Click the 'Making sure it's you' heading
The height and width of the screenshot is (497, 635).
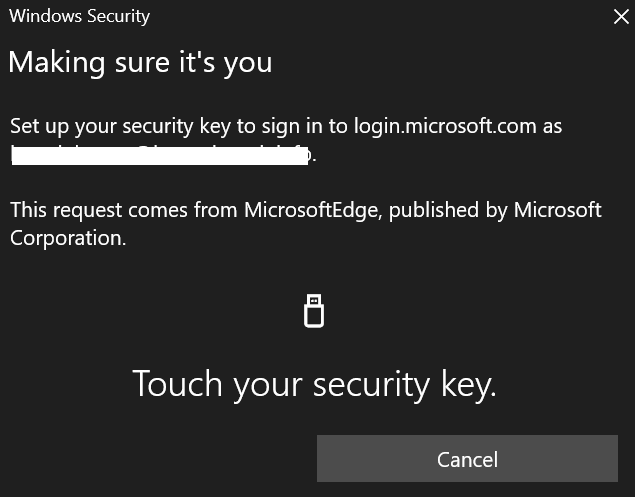[140, 62]
